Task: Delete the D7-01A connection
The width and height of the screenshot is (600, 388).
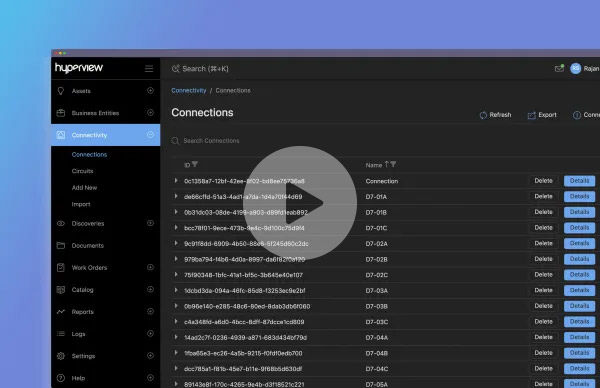Action: (543, 196)
